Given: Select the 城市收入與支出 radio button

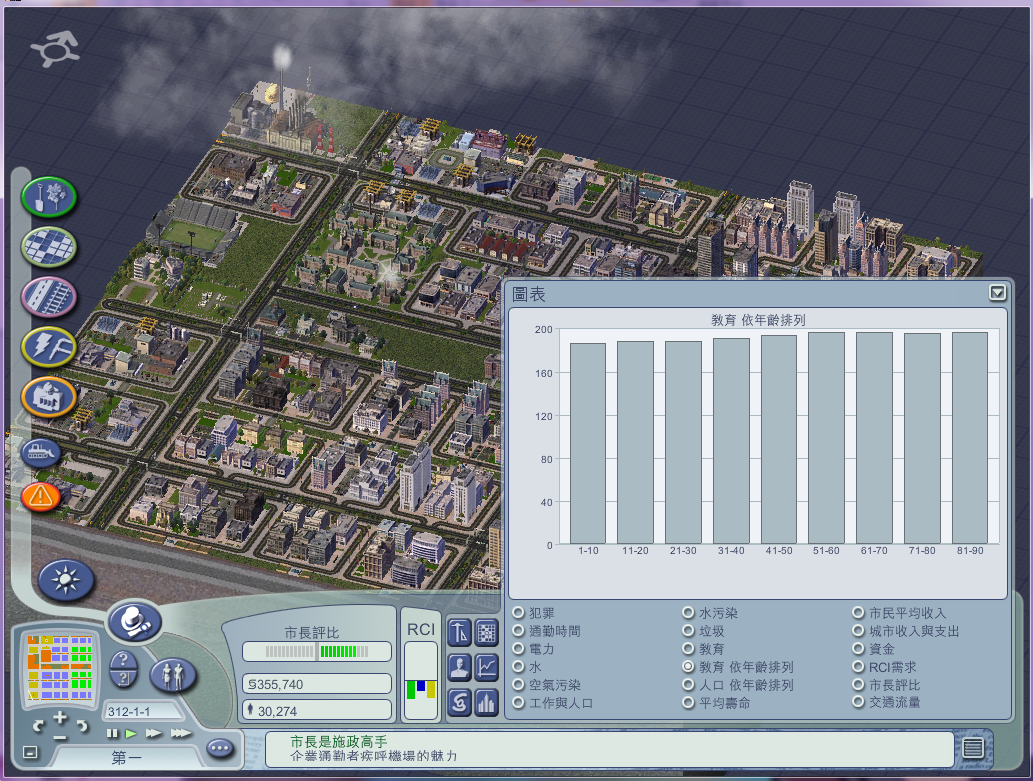Looking at the screenshot, I should (x=858, y=631).
